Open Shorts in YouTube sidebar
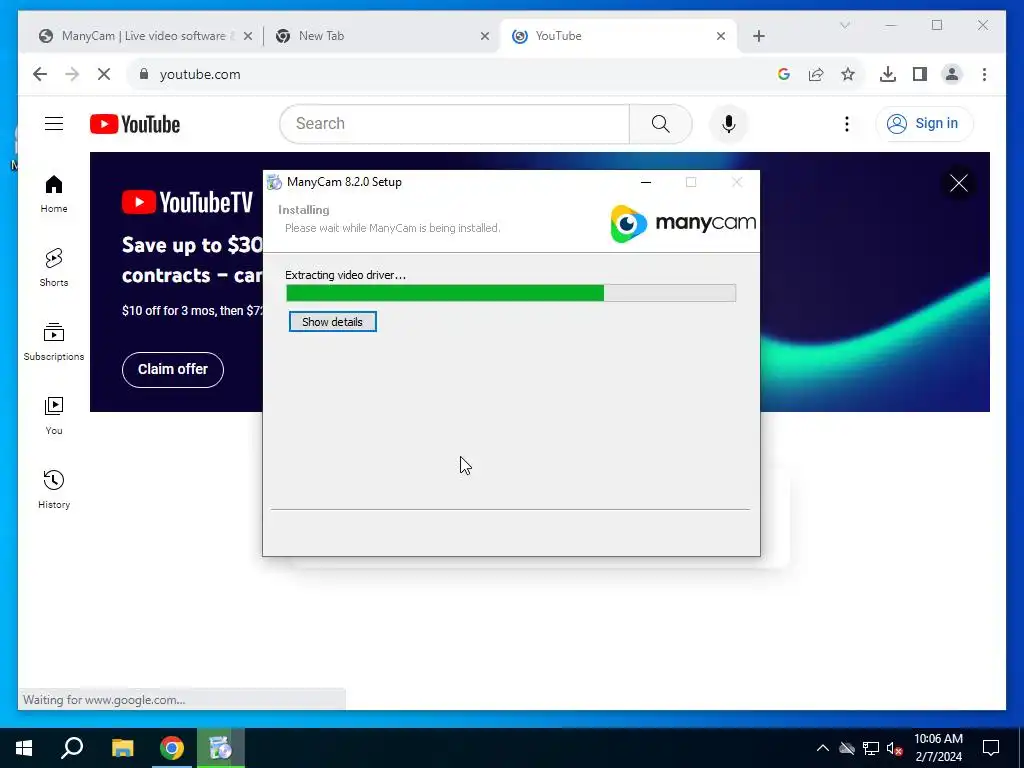1024x768 pixels. tap(54, 268)
